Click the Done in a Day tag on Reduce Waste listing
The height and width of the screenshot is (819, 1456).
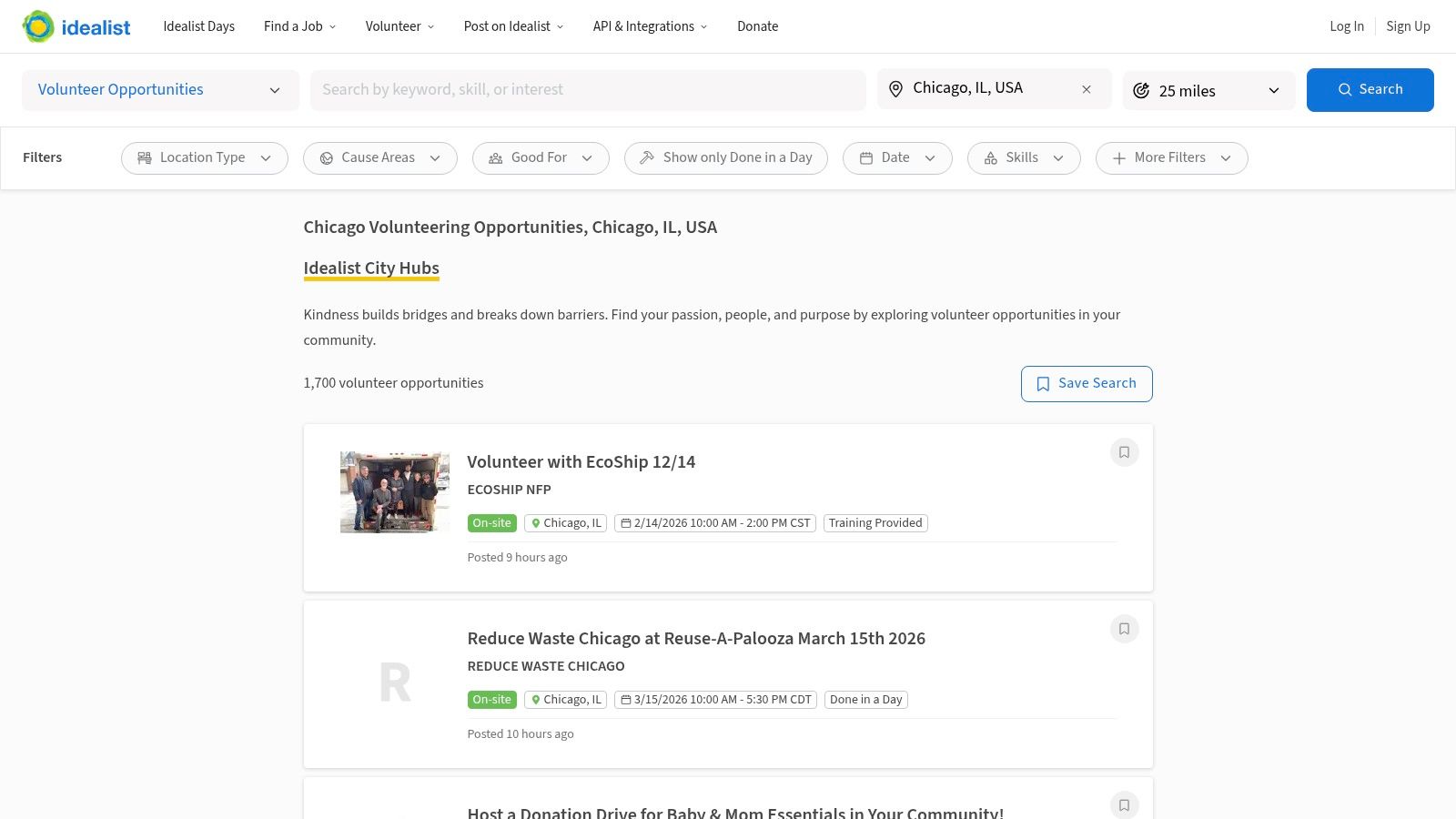pos(866,700)
